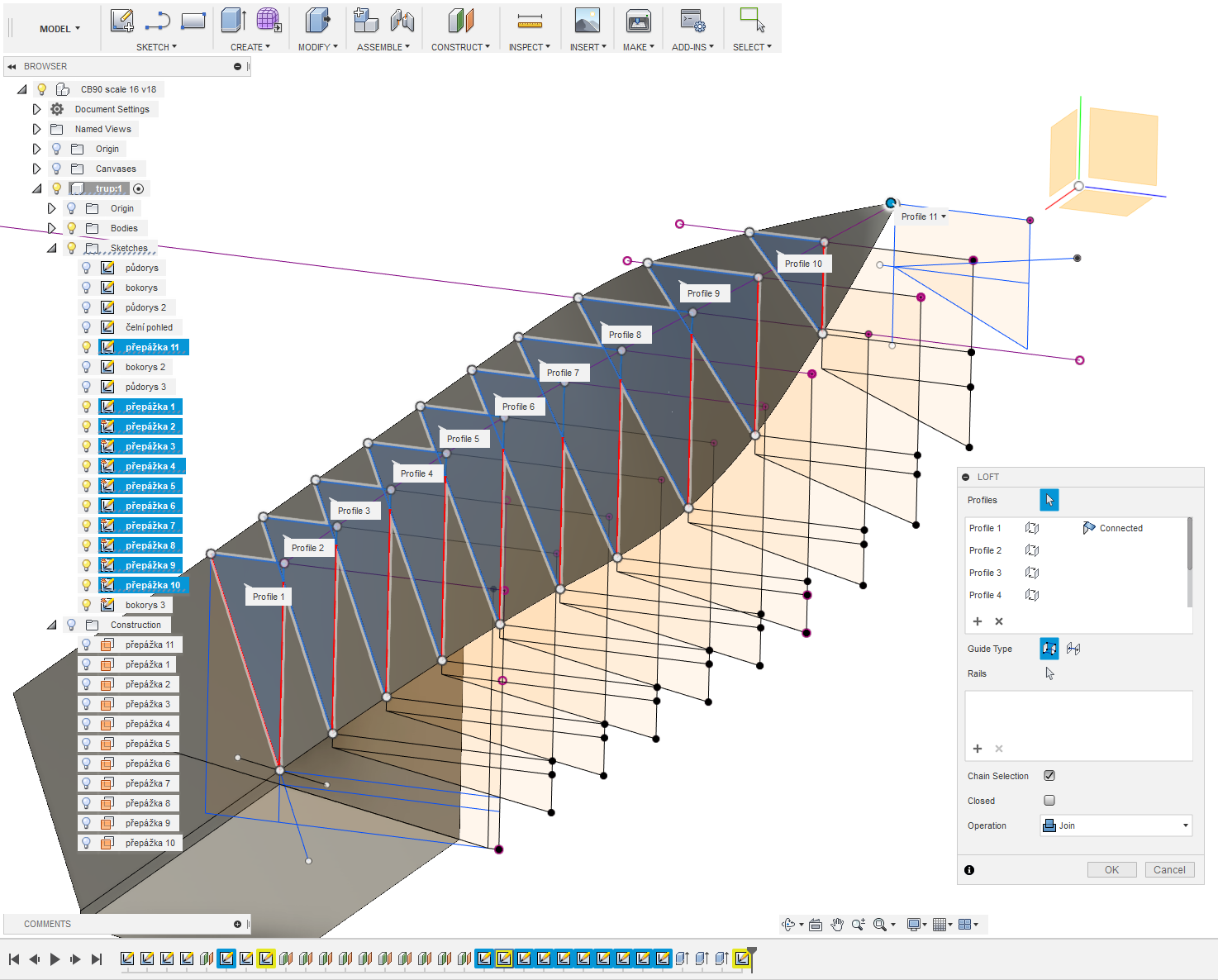Uncheck the Chain Selection checkbox

(1049, 776)
